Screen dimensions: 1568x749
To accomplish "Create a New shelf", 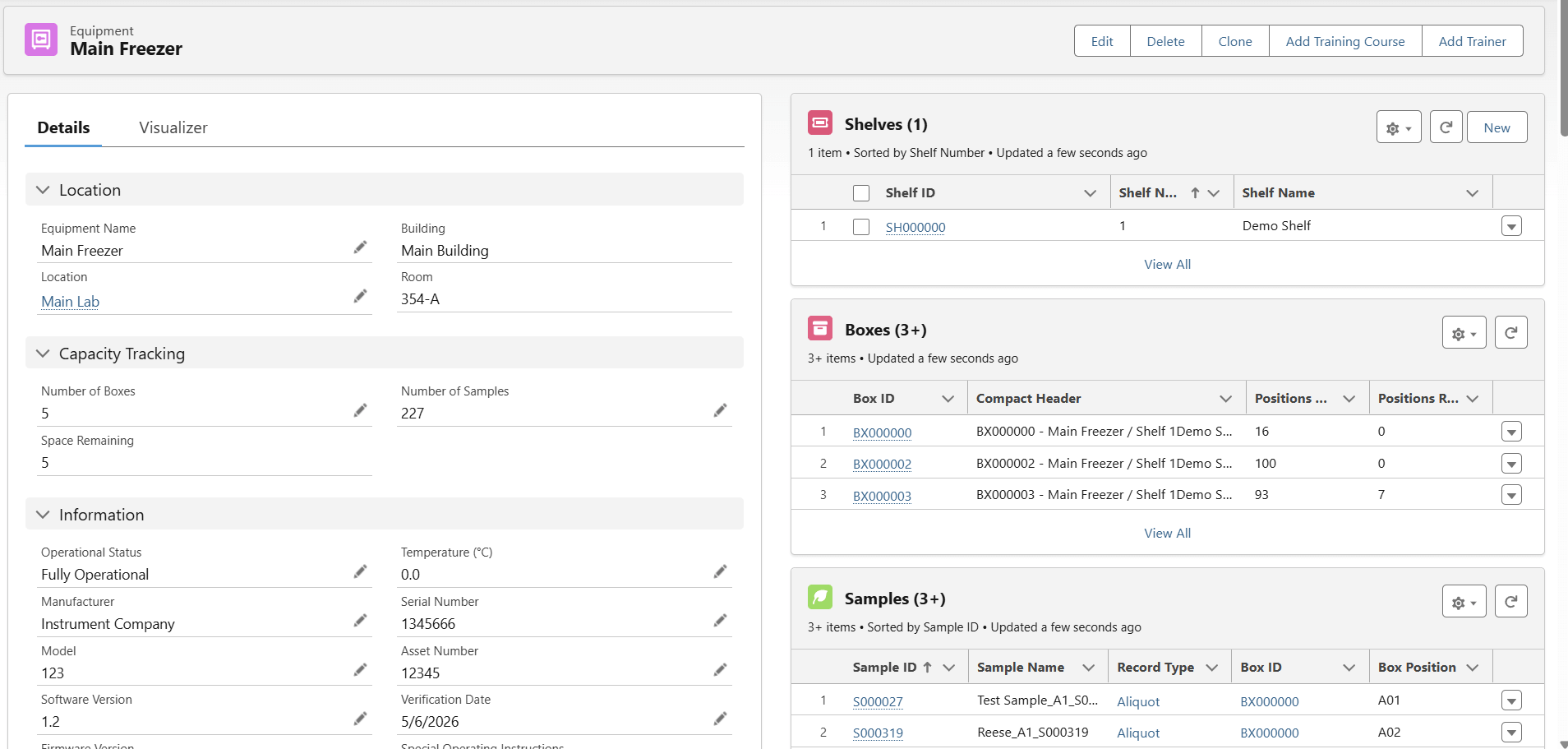I will pos(1497,127).
